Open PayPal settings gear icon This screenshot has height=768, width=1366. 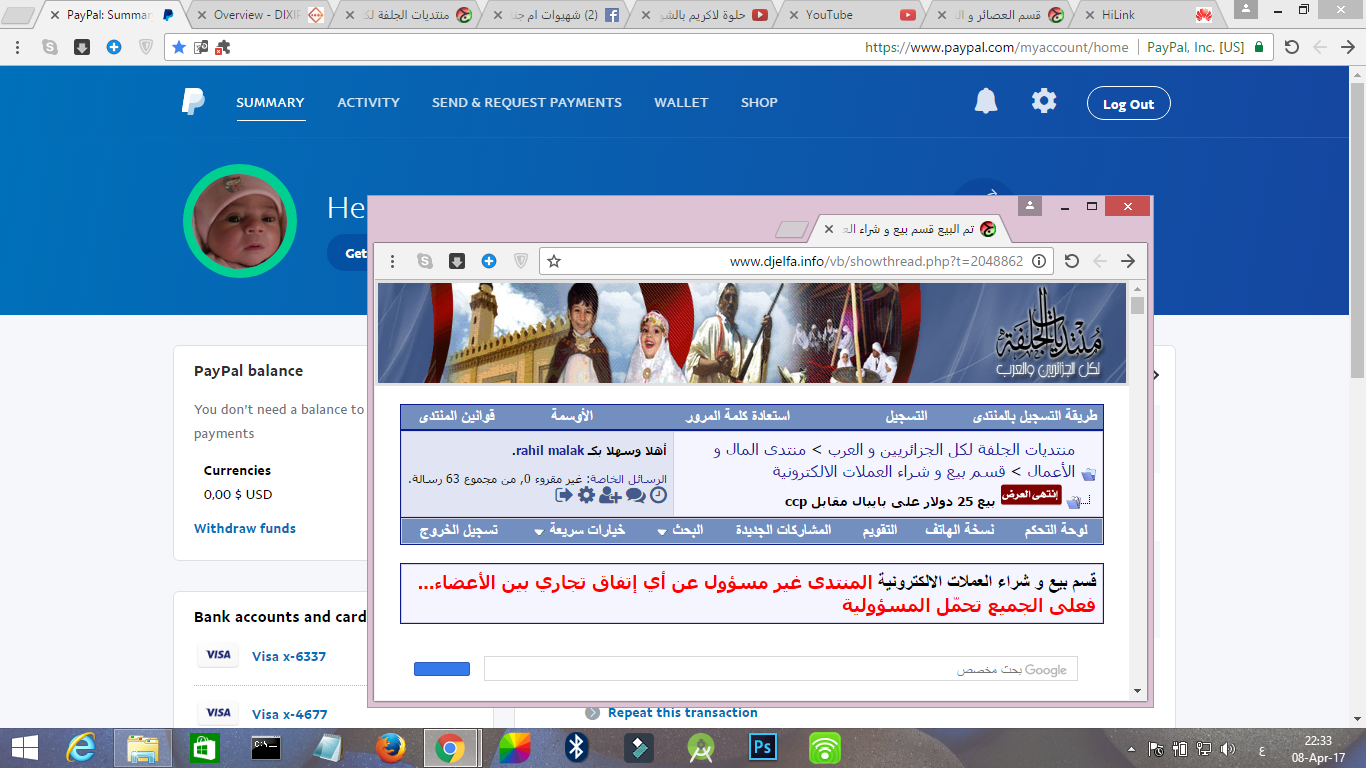[x=1044, y=101]
